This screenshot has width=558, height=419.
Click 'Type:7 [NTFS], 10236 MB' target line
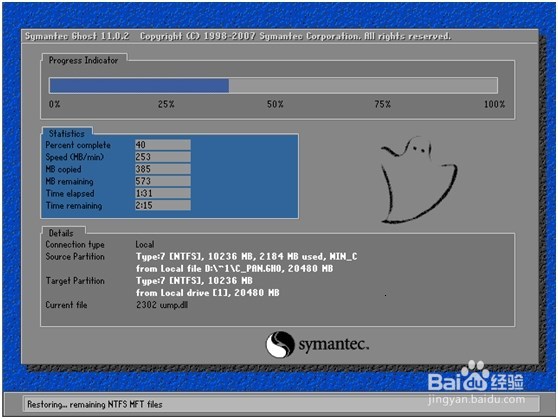coord(194,281)
